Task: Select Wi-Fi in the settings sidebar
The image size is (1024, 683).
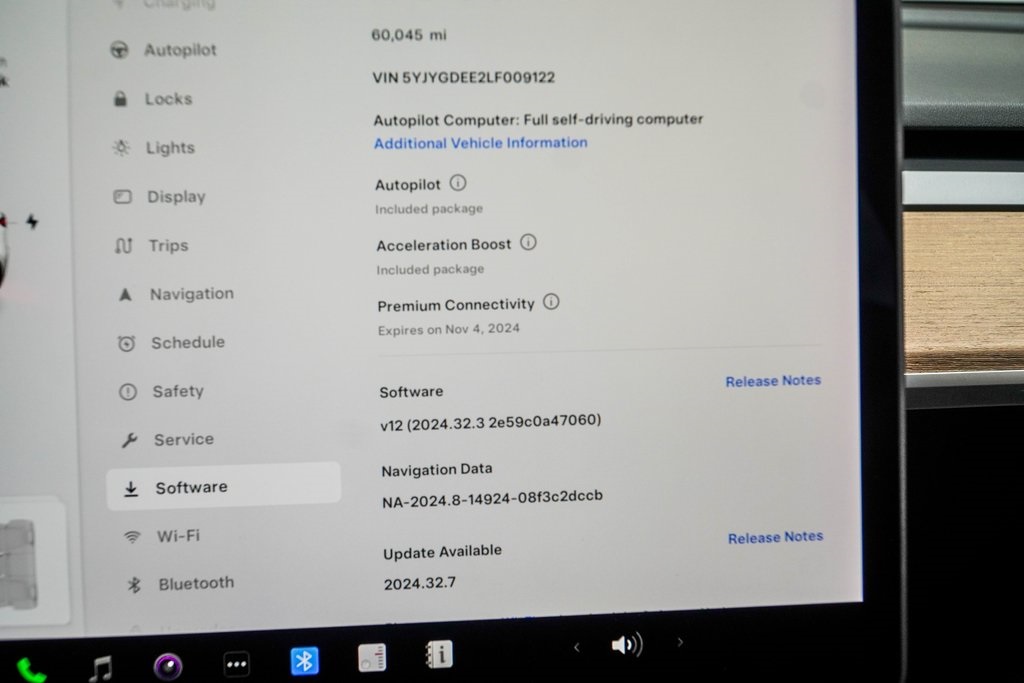Action: click(x=177, y=536)
